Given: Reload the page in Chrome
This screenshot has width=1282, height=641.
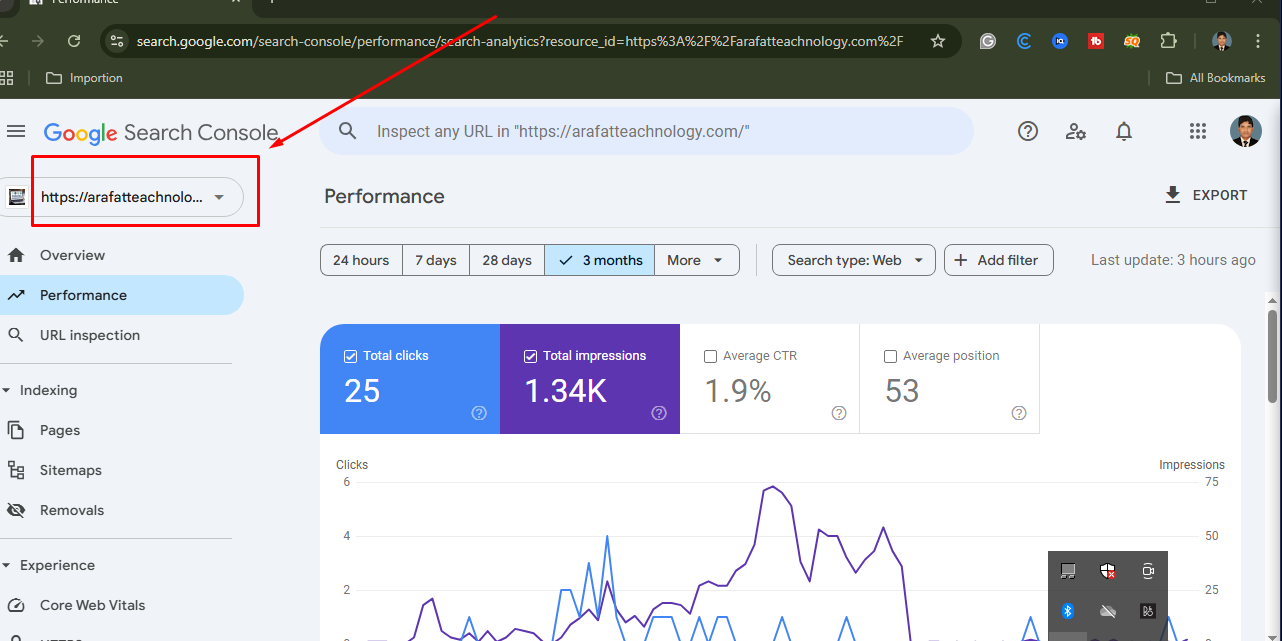Looking at the screenshot, I should pyautogui.click(x=74, y=41).
